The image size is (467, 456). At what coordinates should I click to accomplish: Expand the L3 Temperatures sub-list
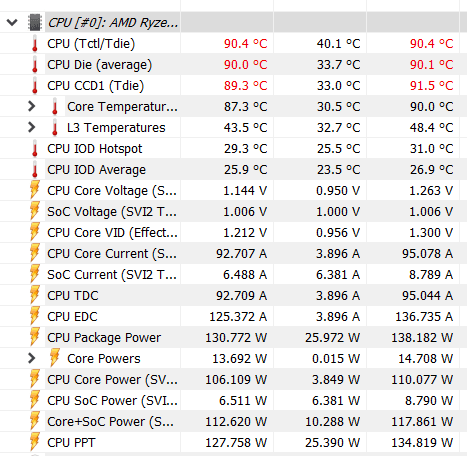tap(31, 127)
